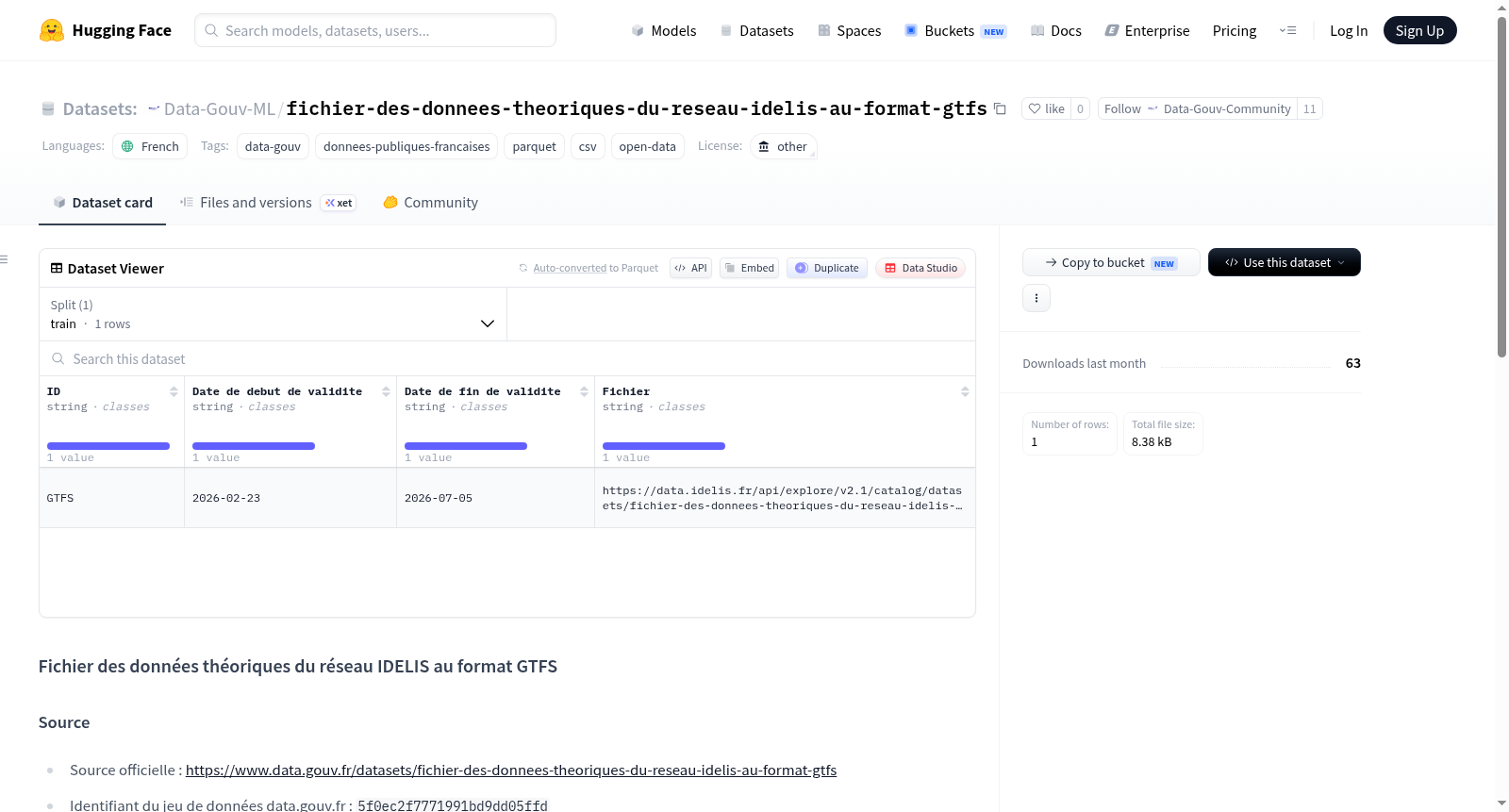Screen dimensions: 1509x812
Task: Open the Enterprise page
Action: 1147,30
